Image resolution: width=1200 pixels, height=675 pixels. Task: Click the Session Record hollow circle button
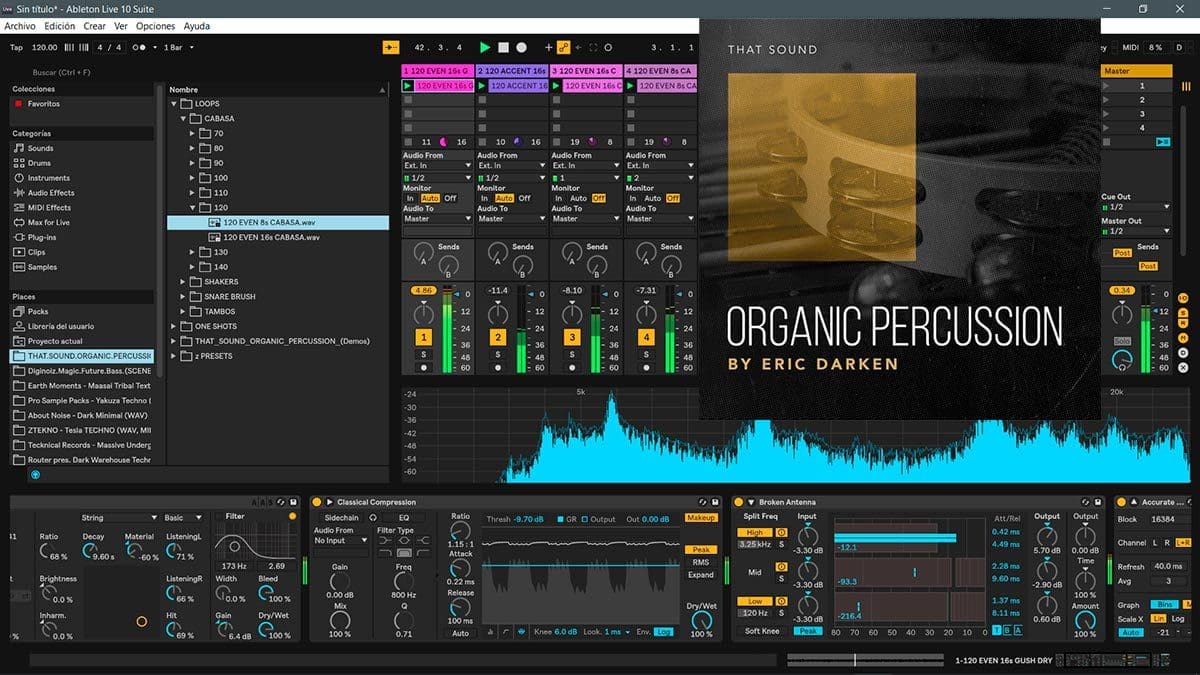[x=607, y=47]
